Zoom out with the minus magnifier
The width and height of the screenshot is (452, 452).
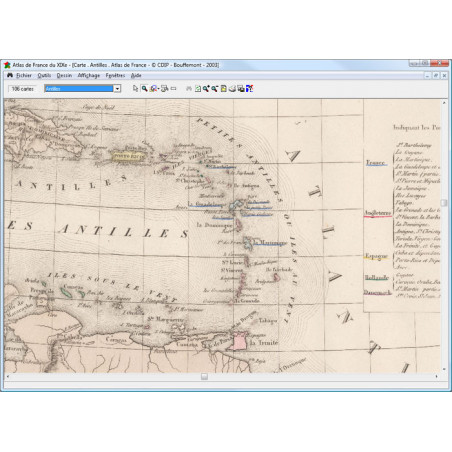coord(215,89)
